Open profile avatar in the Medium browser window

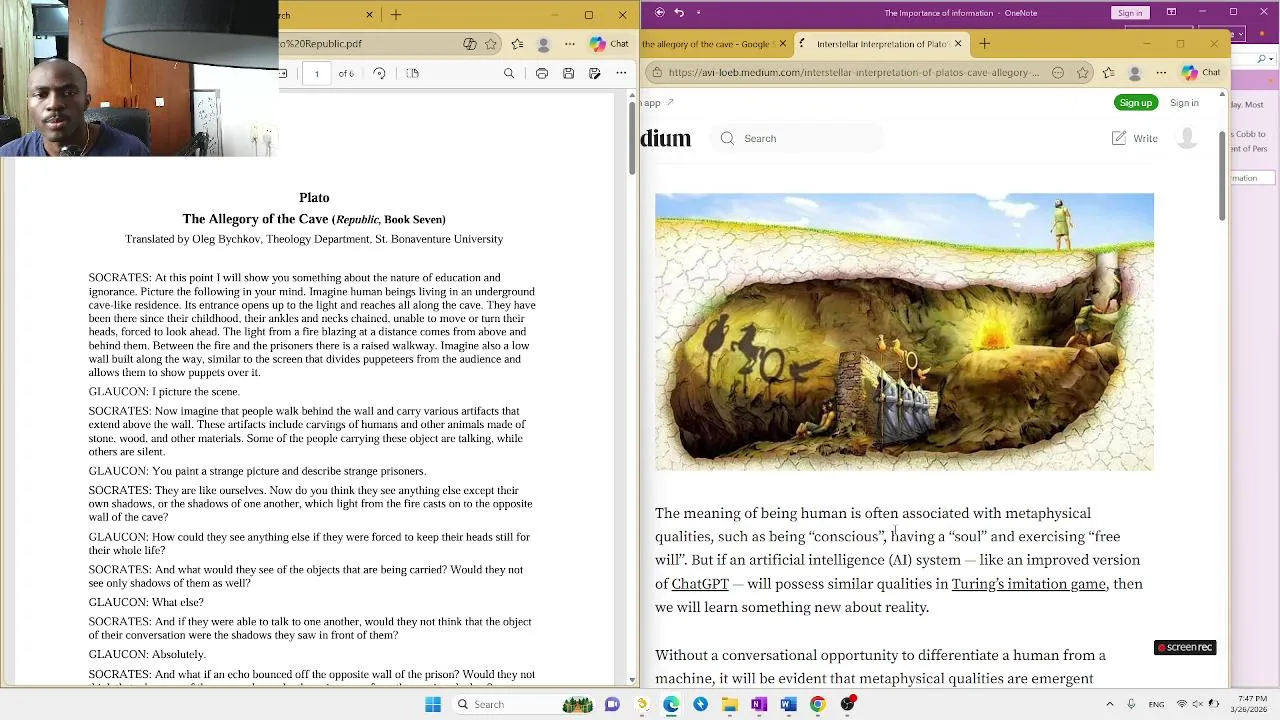coord(1135,73)
